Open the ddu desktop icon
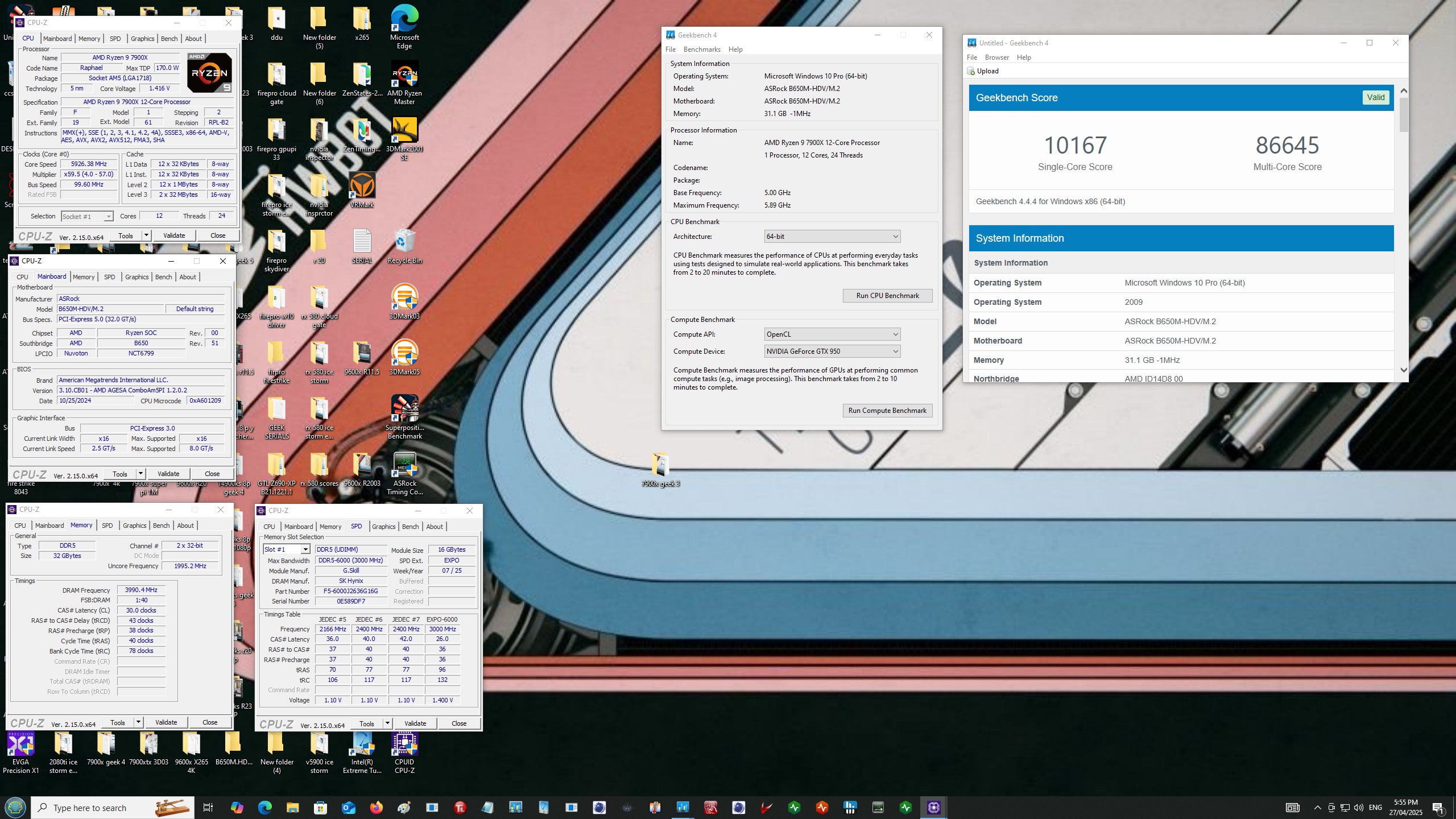The image size is (1456, 819). (276, 23)
